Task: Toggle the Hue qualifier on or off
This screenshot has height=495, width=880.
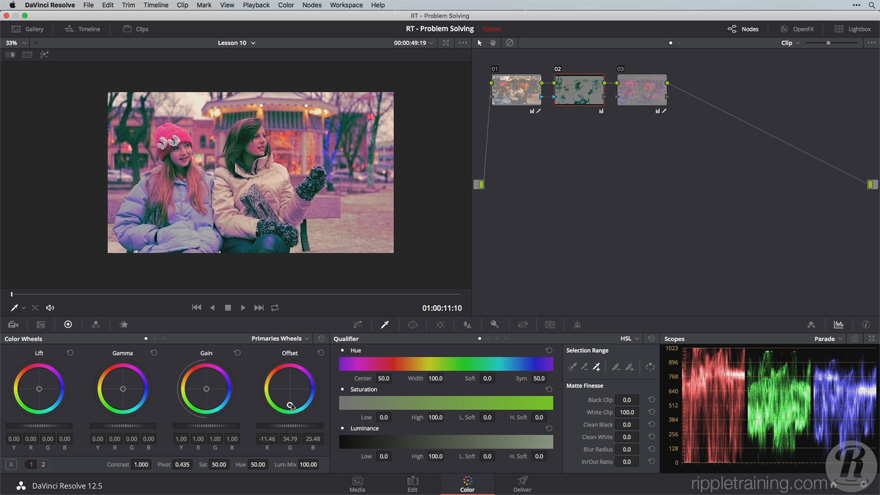Action: [x=342, y=350]
